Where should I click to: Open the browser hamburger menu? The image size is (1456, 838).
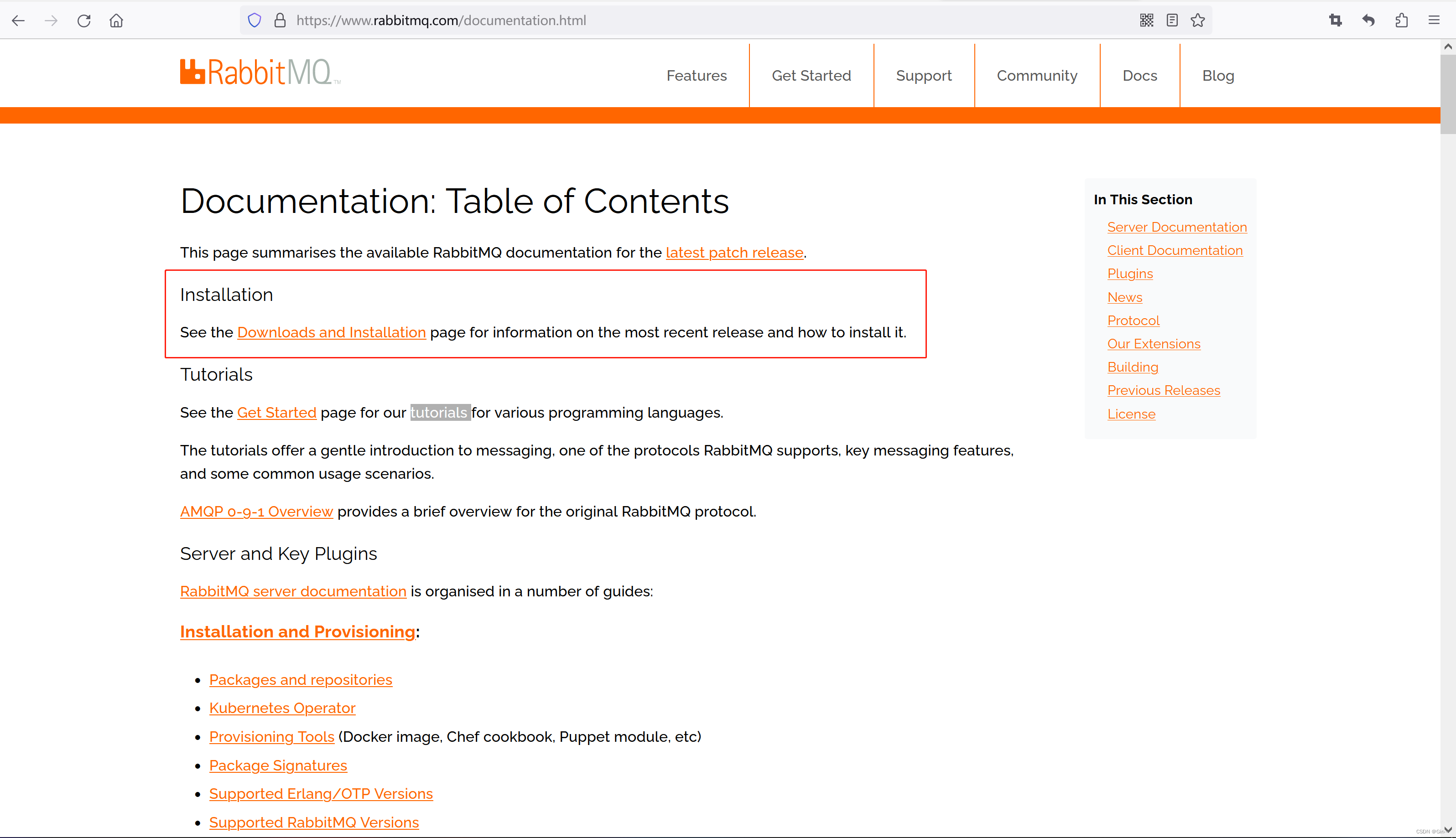point(1434,21)
